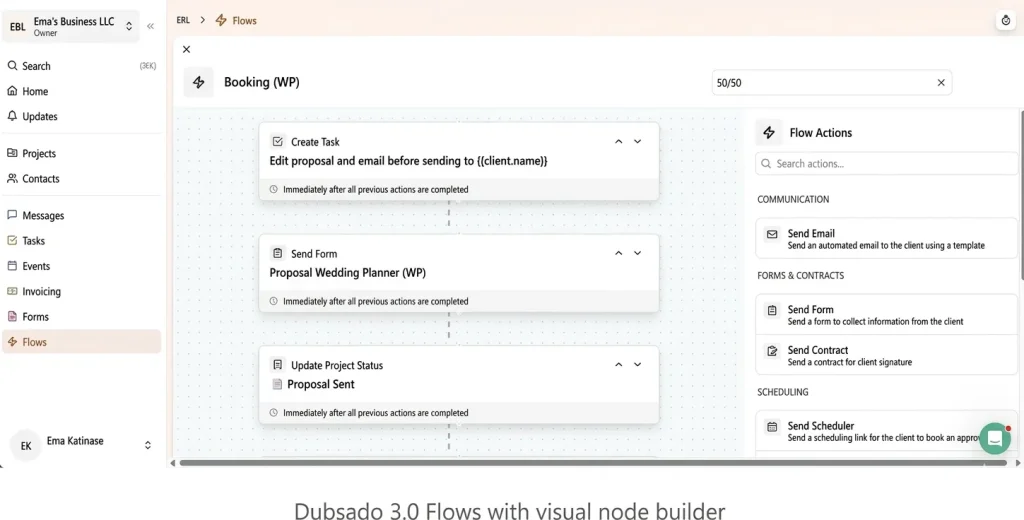The image size is (1024, 520).
Task: Open the chat support bubble
Action: pyautogui.click(x=994, y=438)
